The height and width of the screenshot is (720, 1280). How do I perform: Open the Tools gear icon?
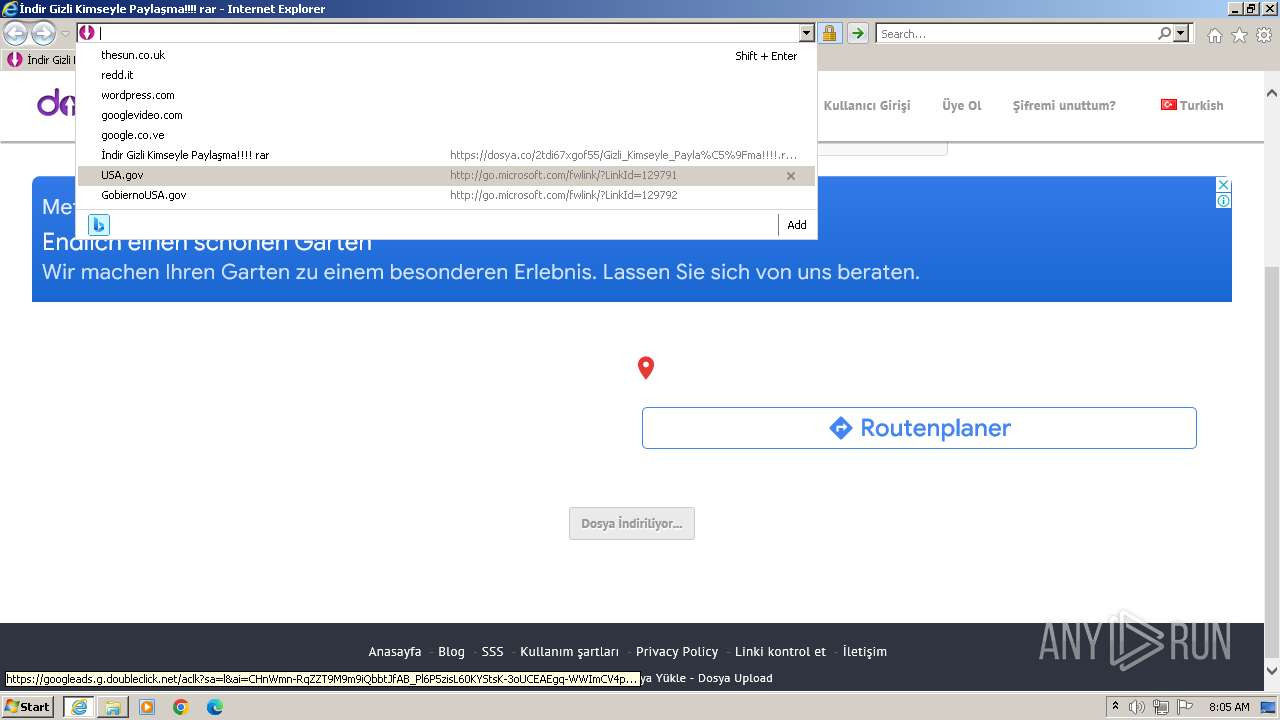click(x=1264, y=35)
